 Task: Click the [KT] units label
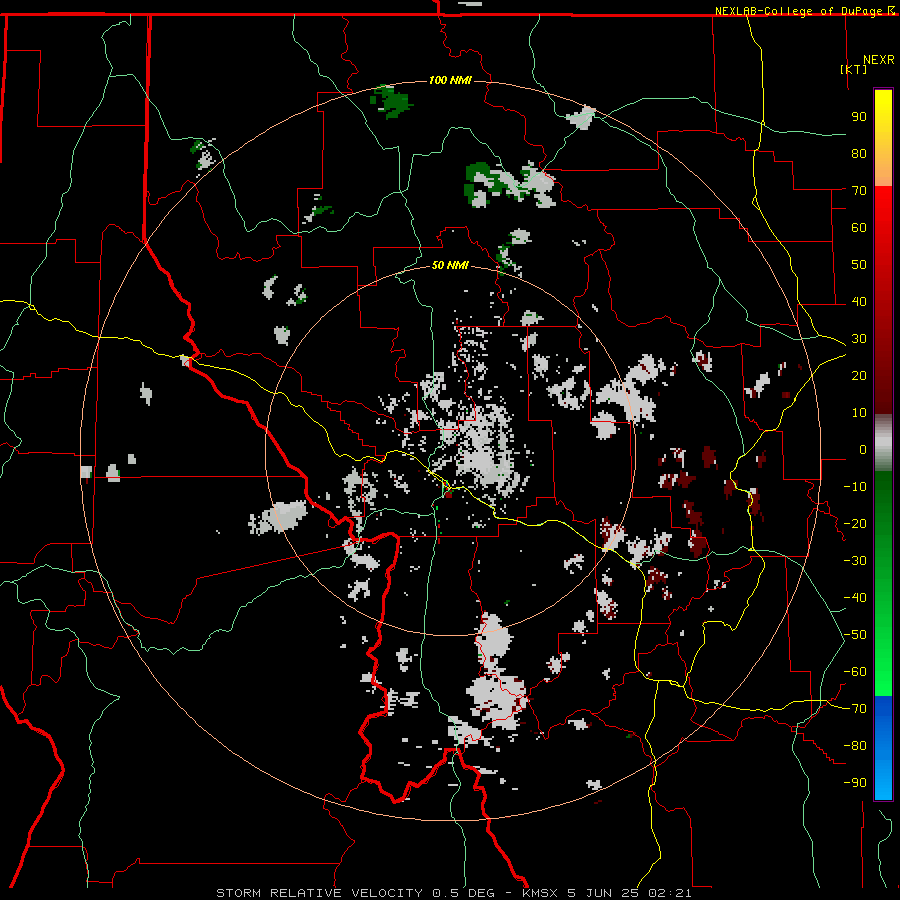854,69
